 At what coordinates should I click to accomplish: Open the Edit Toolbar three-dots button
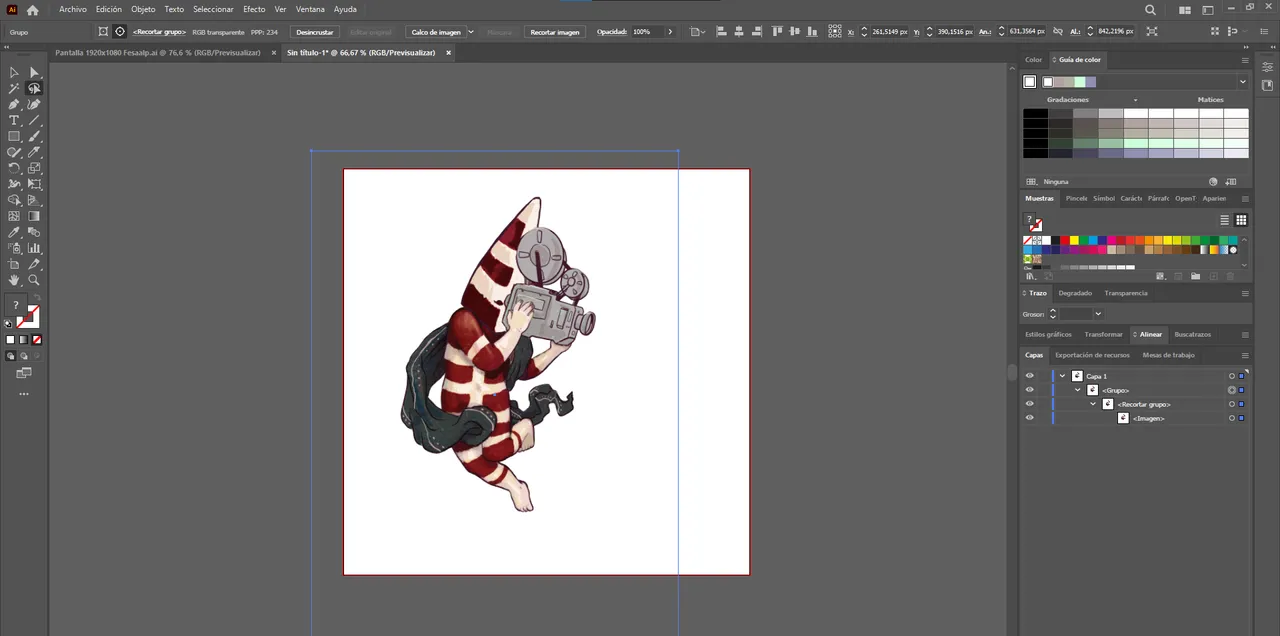point(24,394)
